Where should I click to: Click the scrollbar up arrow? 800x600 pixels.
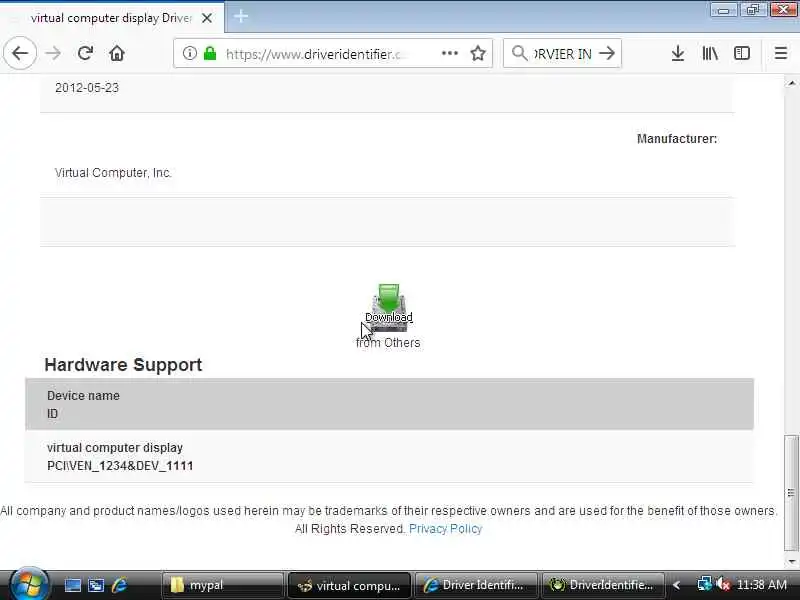click(791, 83)
